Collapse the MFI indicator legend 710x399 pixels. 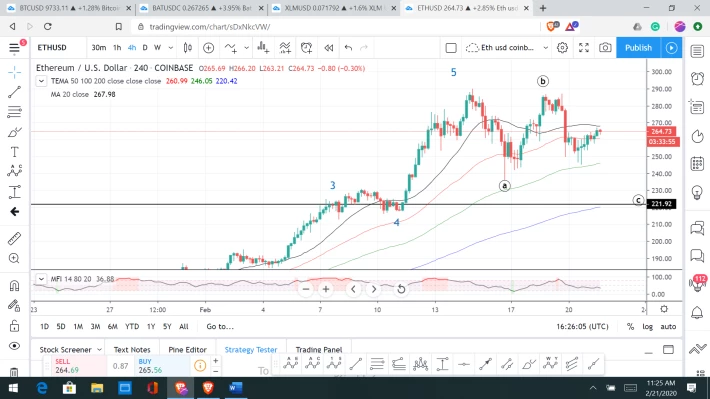tap(41, 279)
